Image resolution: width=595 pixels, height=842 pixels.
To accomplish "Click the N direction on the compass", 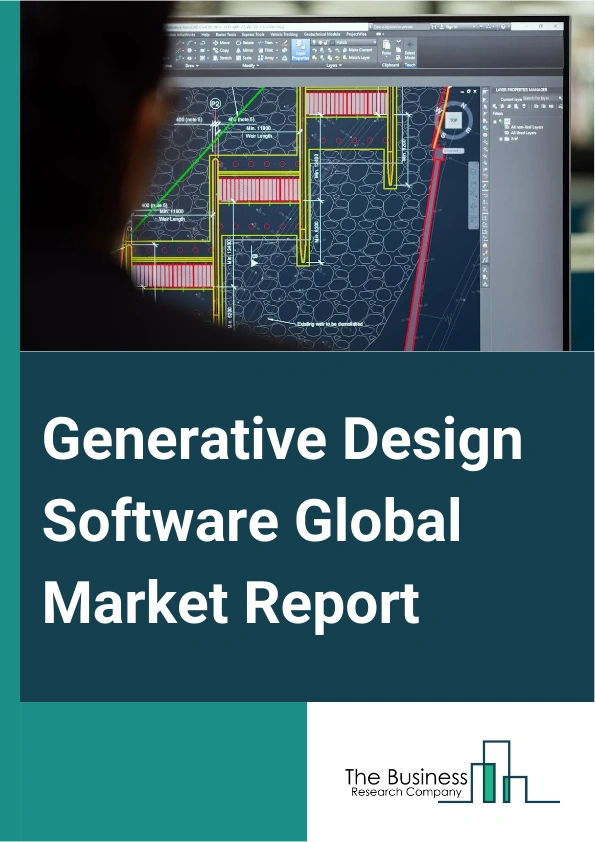I will click(x=463, y=105).
